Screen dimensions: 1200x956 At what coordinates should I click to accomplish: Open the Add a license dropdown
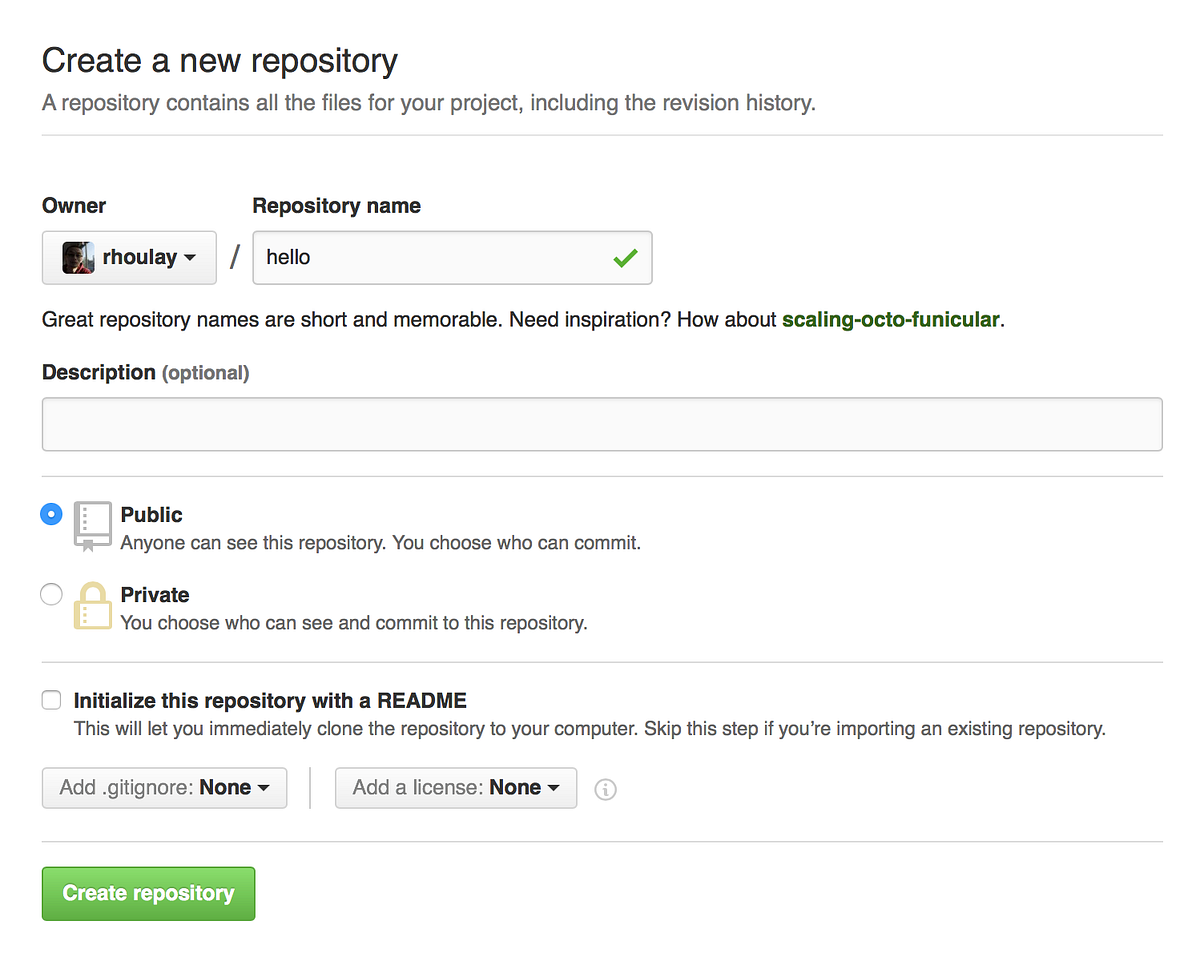(456, 788)
